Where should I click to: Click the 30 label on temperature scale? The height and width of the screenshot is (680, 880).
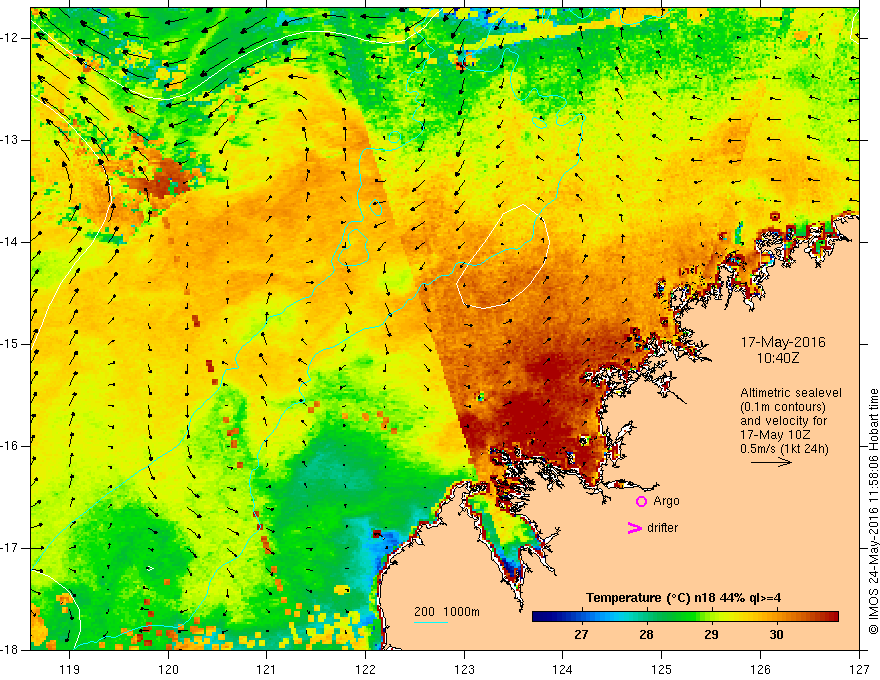click(x=776, y=634)
